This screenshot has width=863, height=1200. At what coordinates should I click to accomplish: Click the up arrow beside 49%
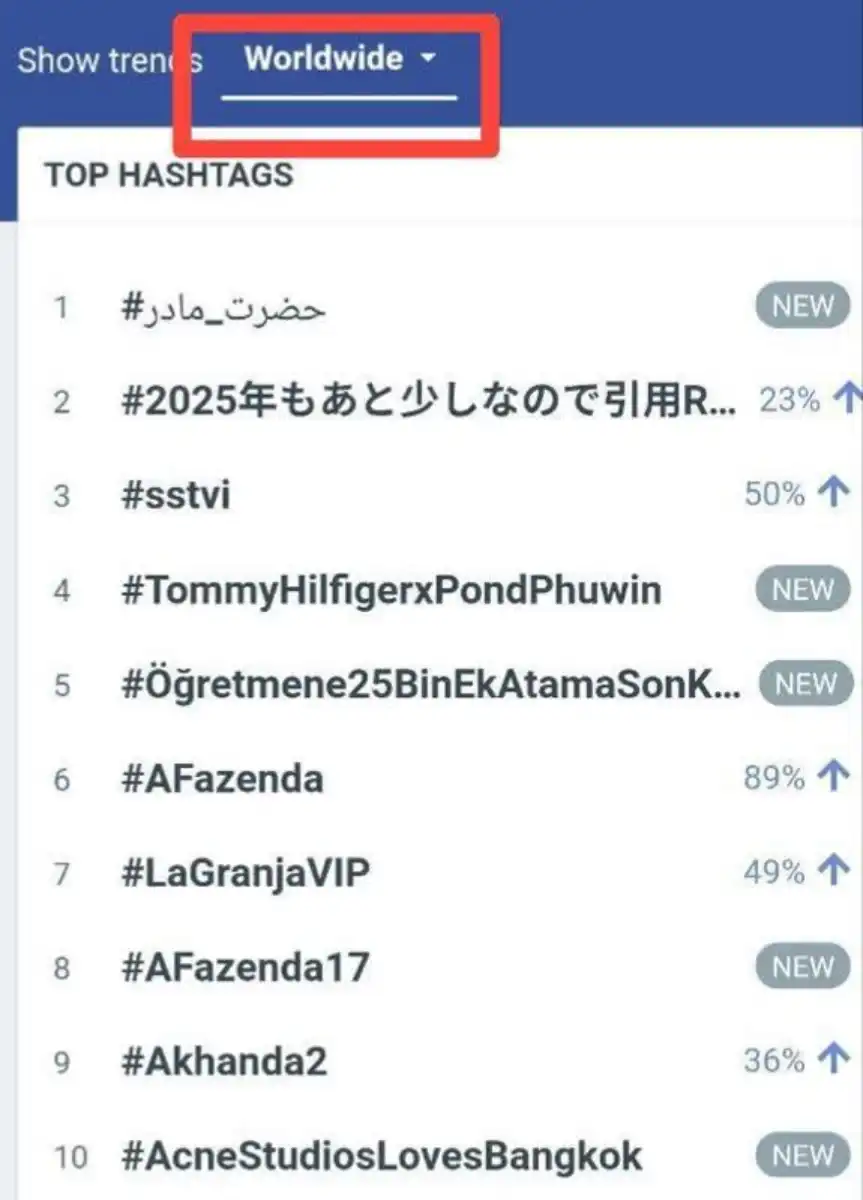[833, 872]
